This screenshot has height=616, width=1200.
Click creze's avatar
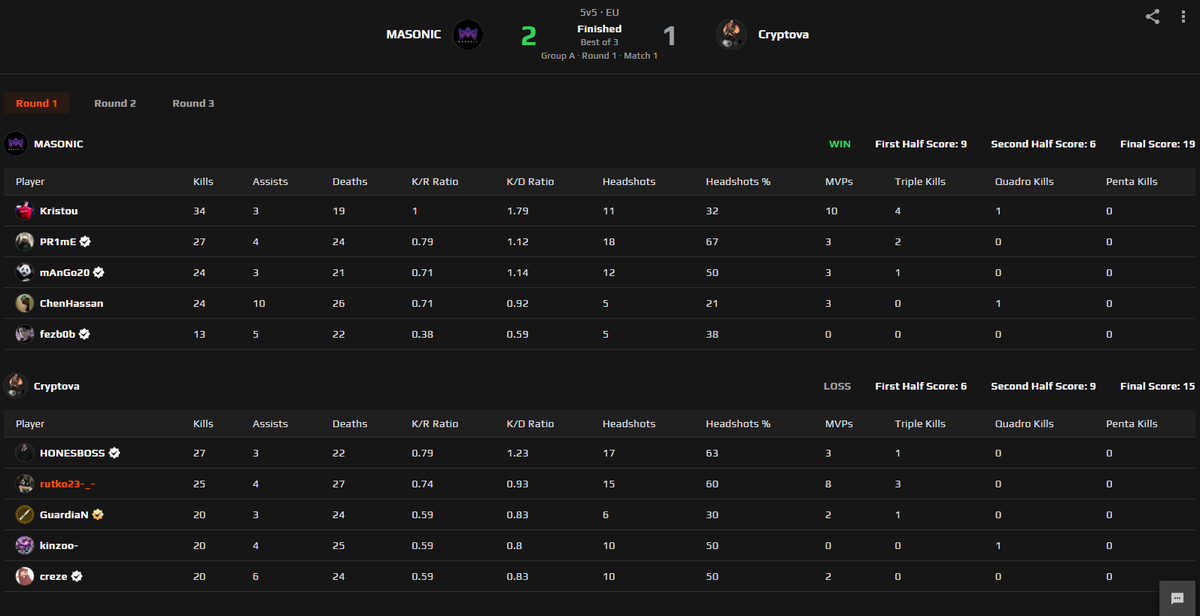pyautogui.click(x=25, y=576)
